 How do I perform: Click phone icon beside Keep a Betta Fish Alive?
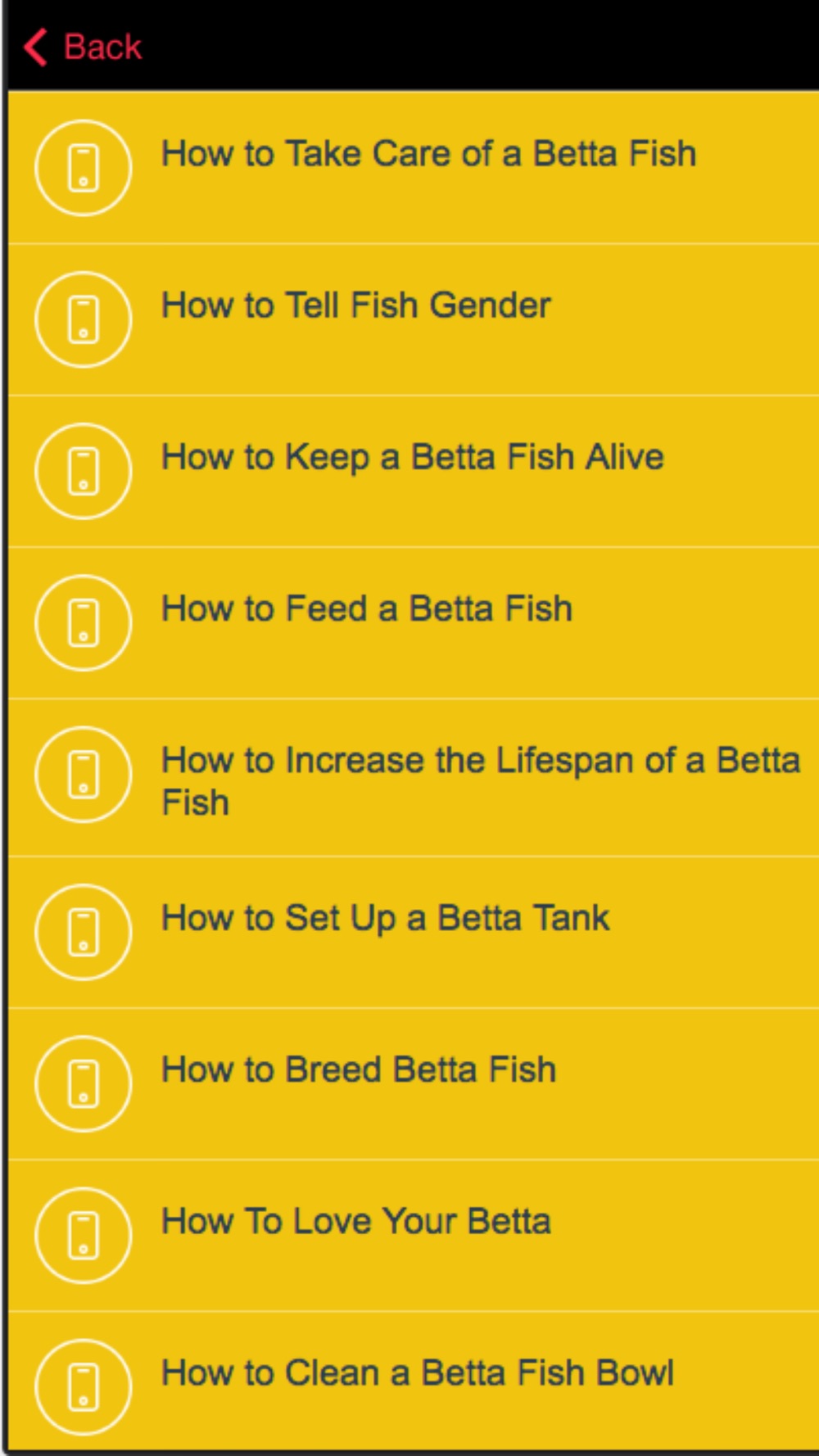click(x=83, y=471)
